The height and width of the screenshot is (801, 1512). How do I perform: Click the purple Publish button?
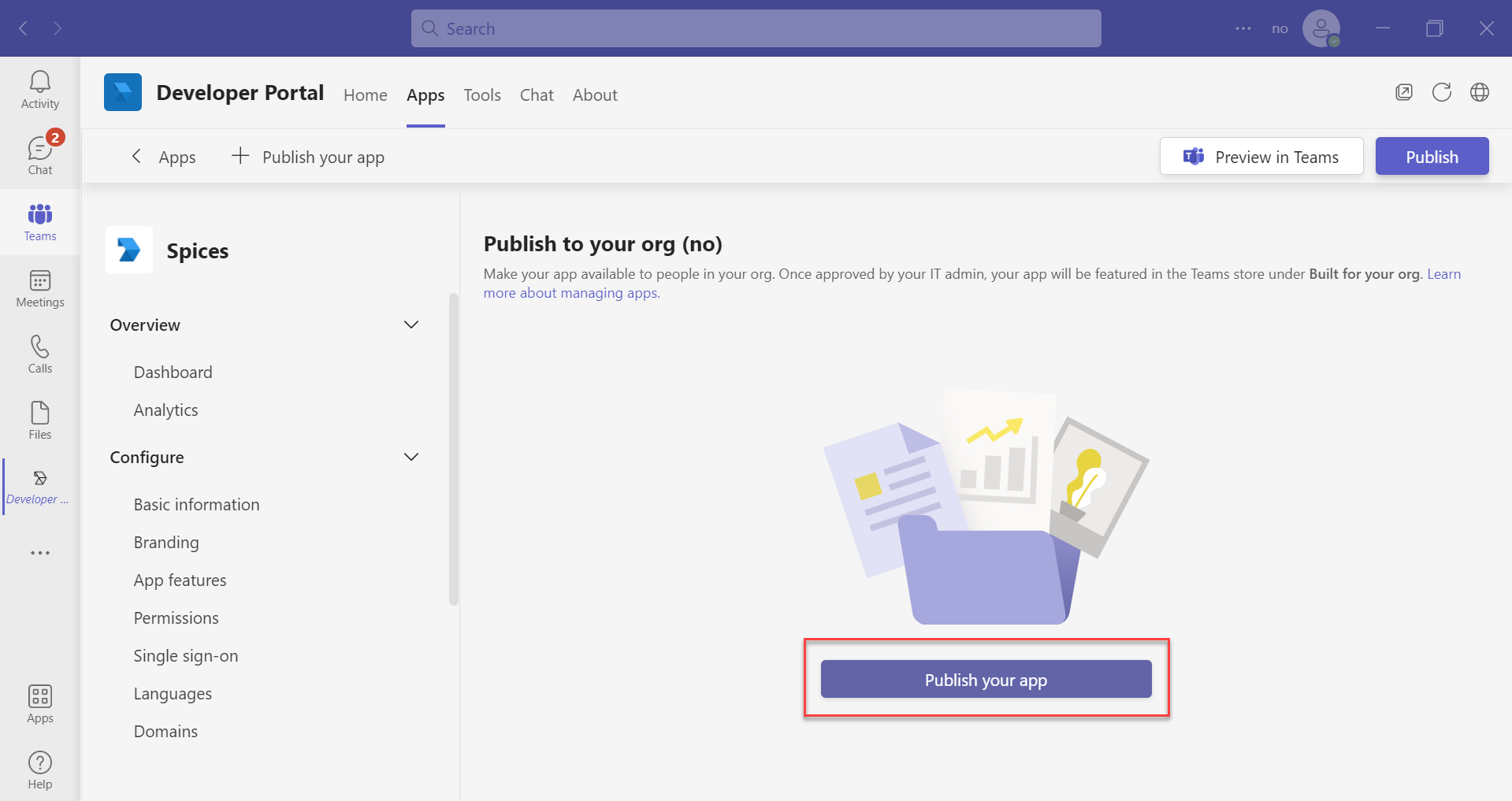pos(1432,156)
